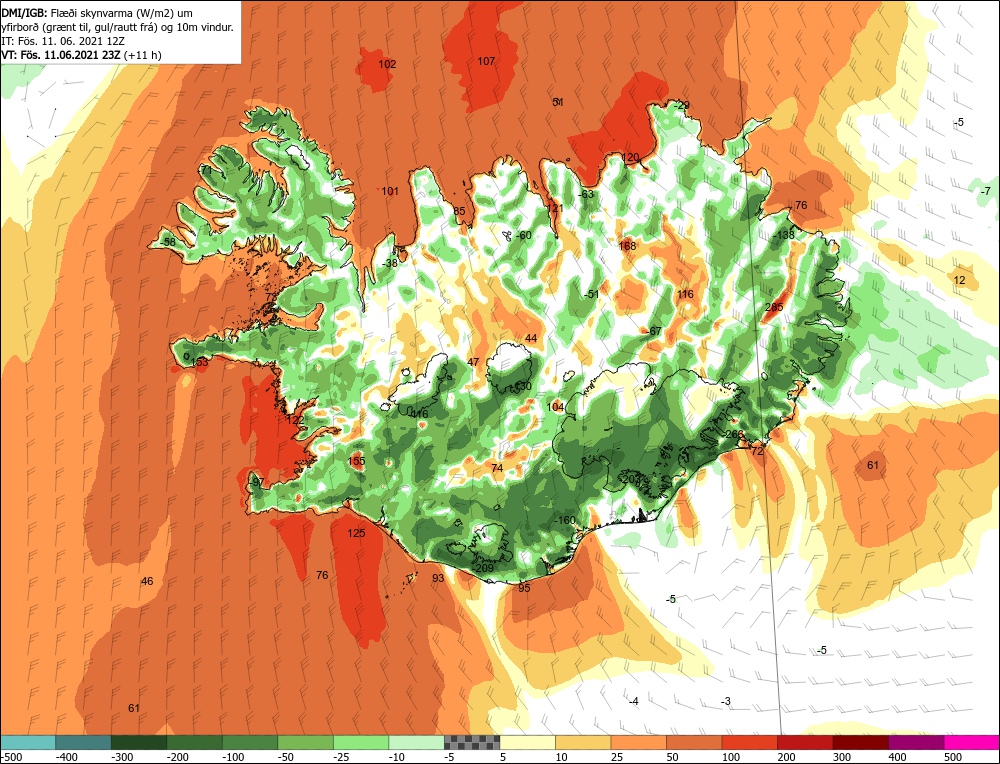
Task: Click the pale yellow 5 to 10 swatch
Action: [x=527, y=742]
